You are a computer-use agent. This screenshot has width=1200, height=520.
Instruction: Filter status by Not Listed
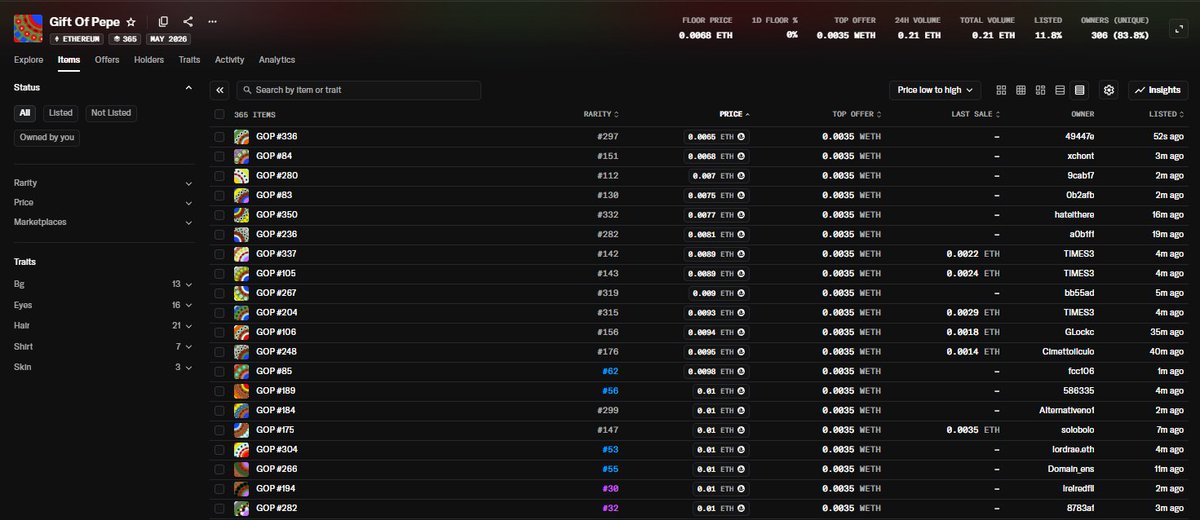tap(111, 113)
